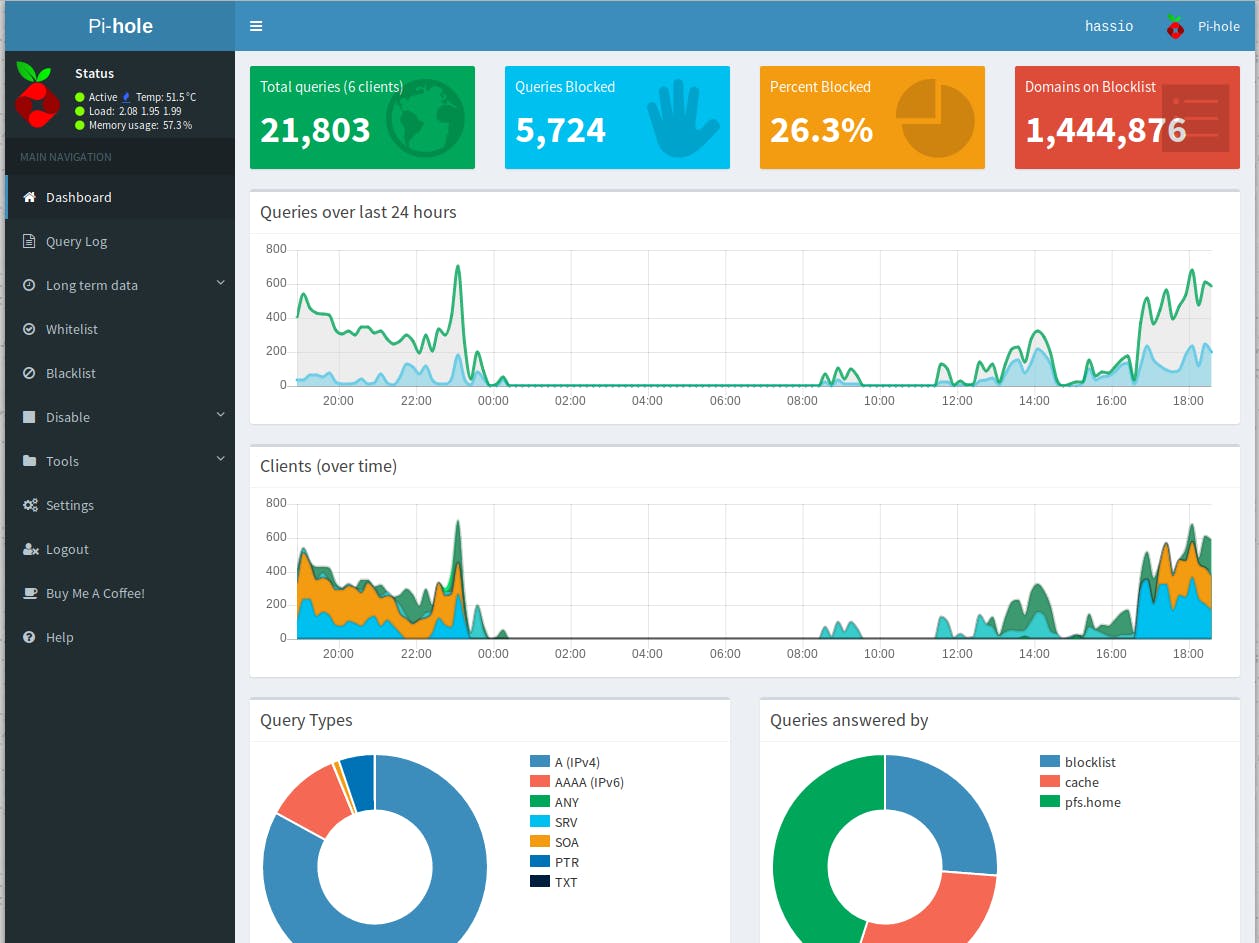The height and width of the screenshot is (943, 1259).
Task: Toggle the ANY legend color swatch
Action: [540, 802]
